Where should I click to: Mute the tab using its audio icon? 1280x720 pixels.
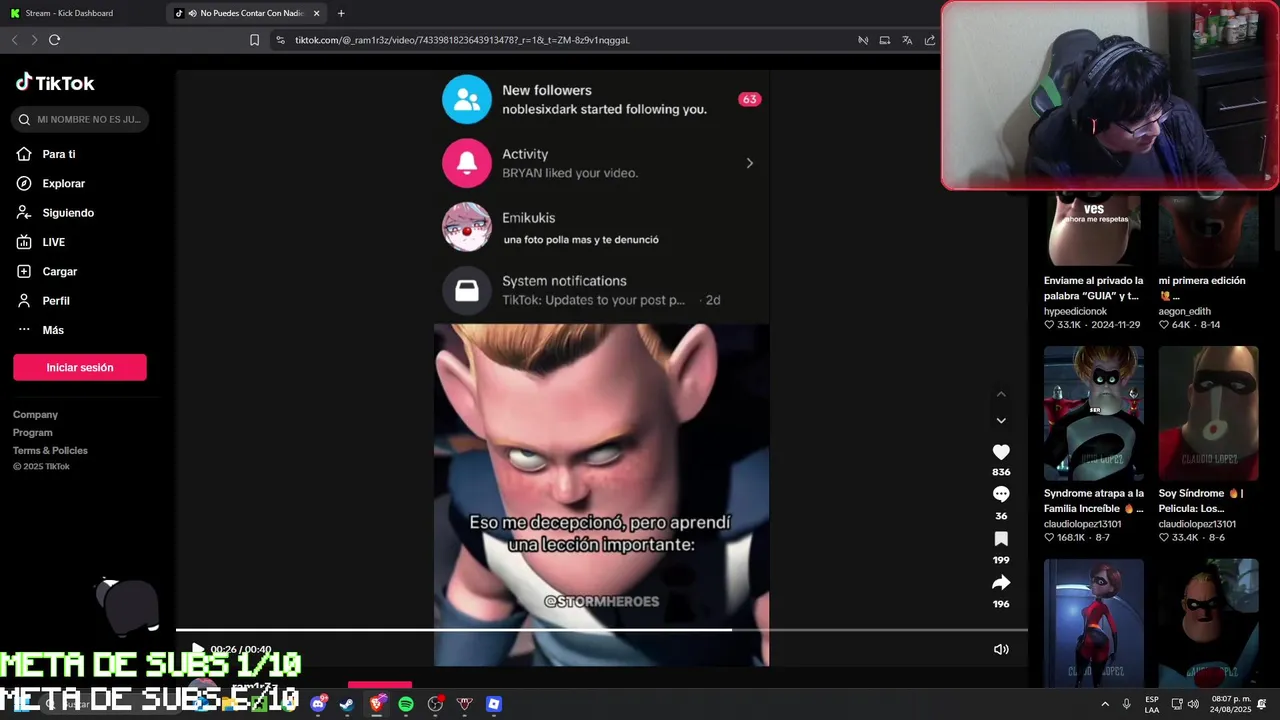tap(192, 13)
